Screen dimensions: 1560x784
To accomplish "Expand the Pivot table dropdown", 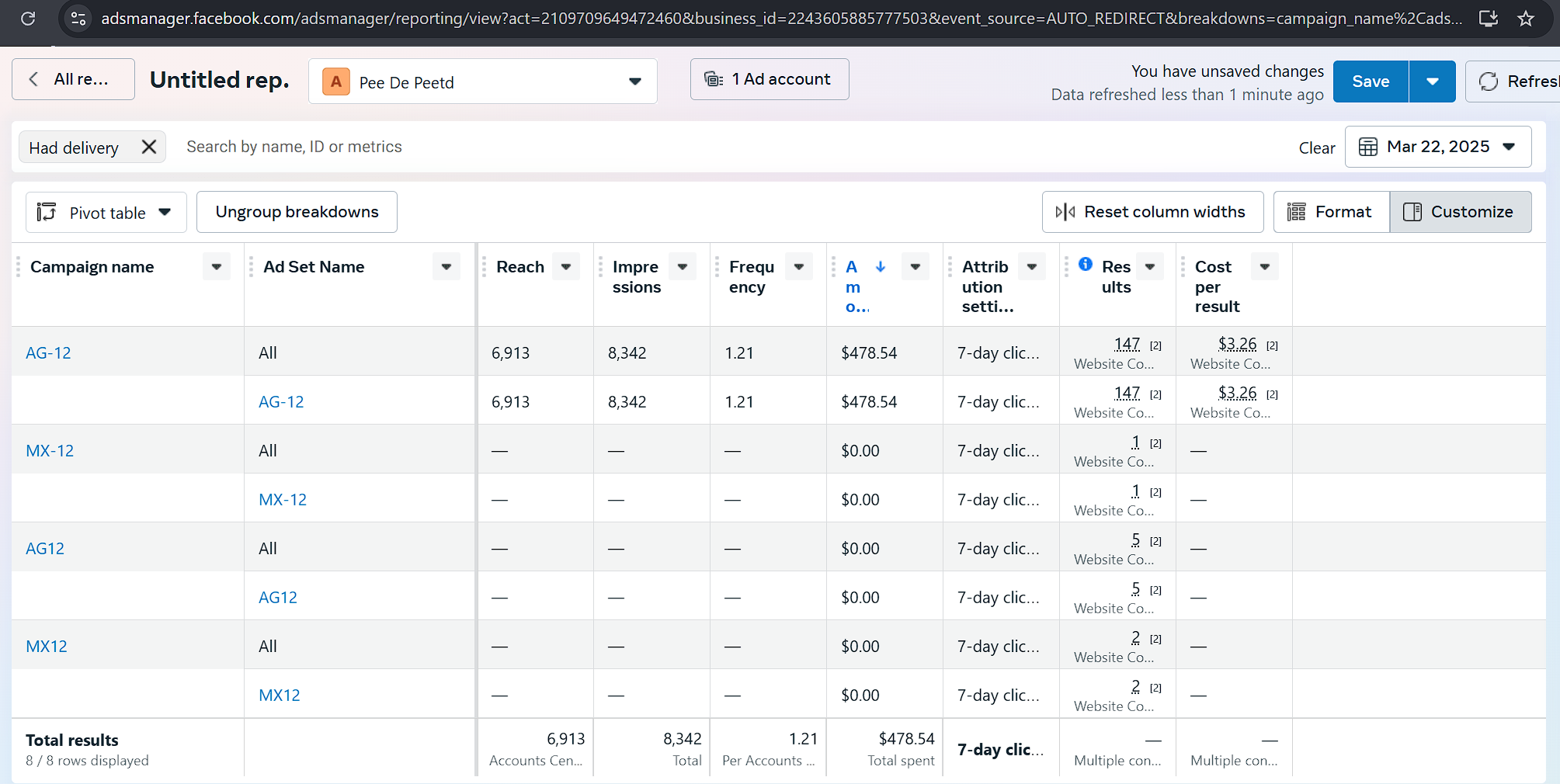I will coord(106,213).
